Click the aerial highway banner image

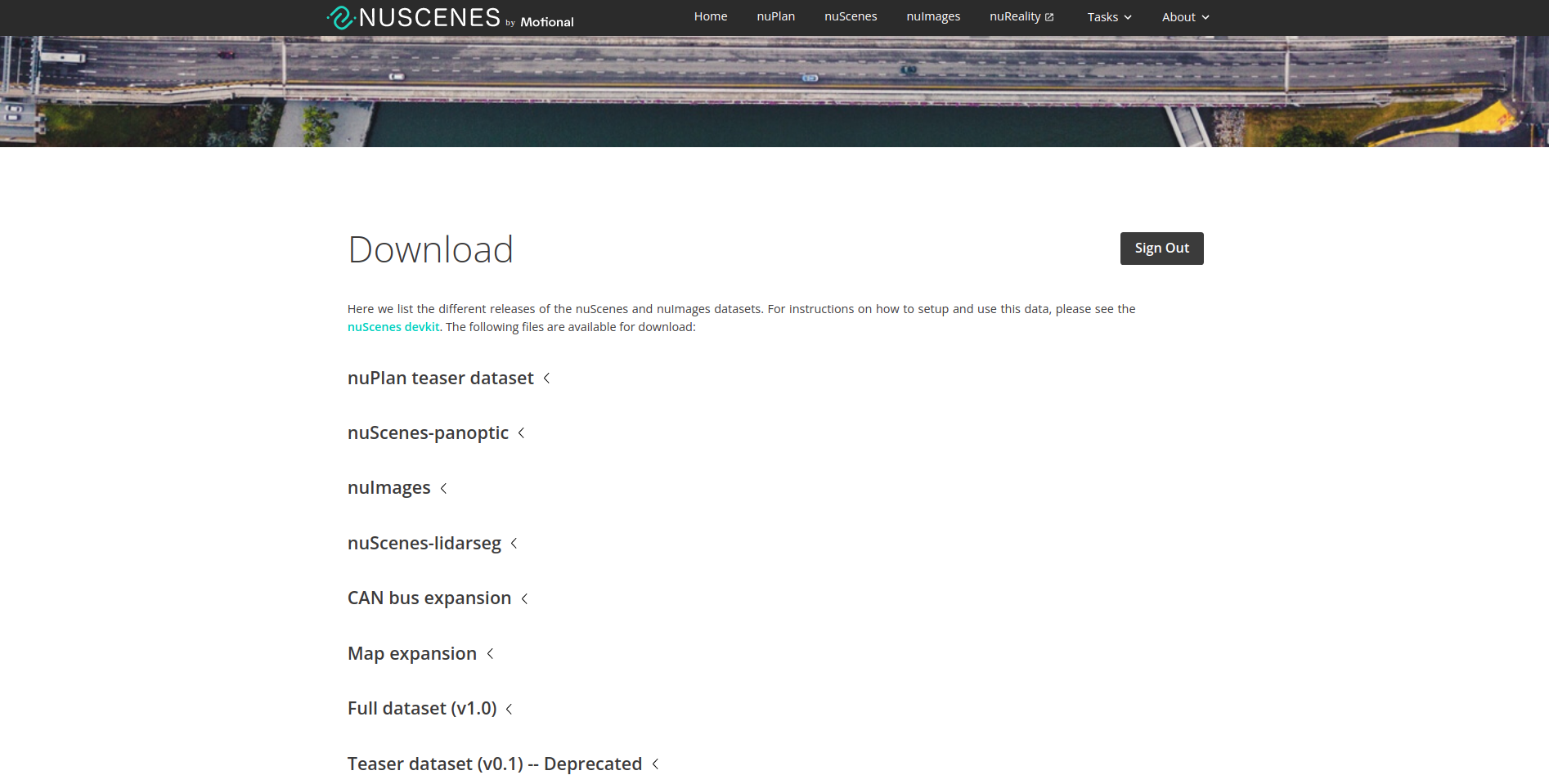pyautogui.click(x=774, y=92)
